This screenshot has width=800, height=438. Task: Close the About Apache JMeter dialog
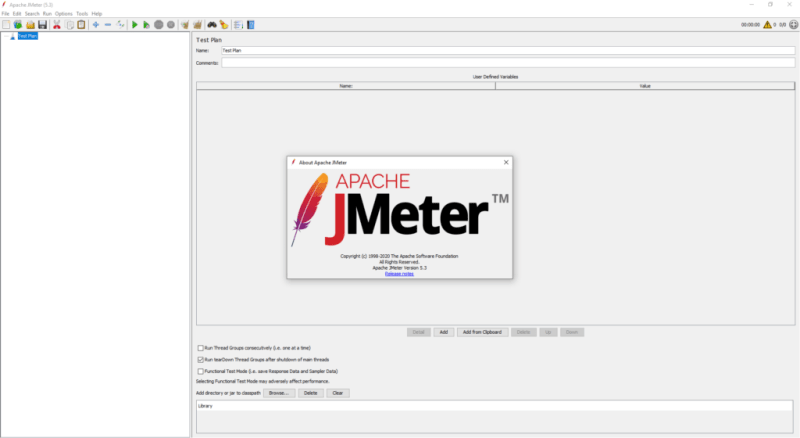tap(506, 162)
